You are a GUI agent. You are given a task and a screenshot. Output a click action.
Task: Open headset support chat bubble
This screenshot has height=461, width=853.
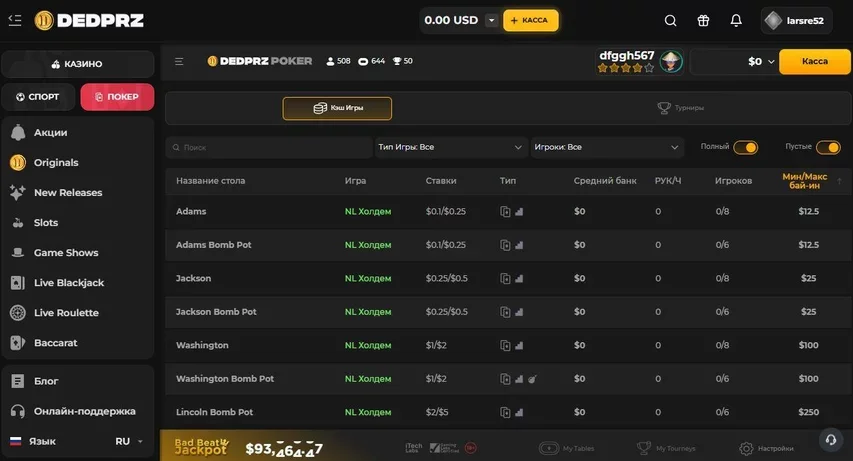pyautogui.click(x=831, y=440)
